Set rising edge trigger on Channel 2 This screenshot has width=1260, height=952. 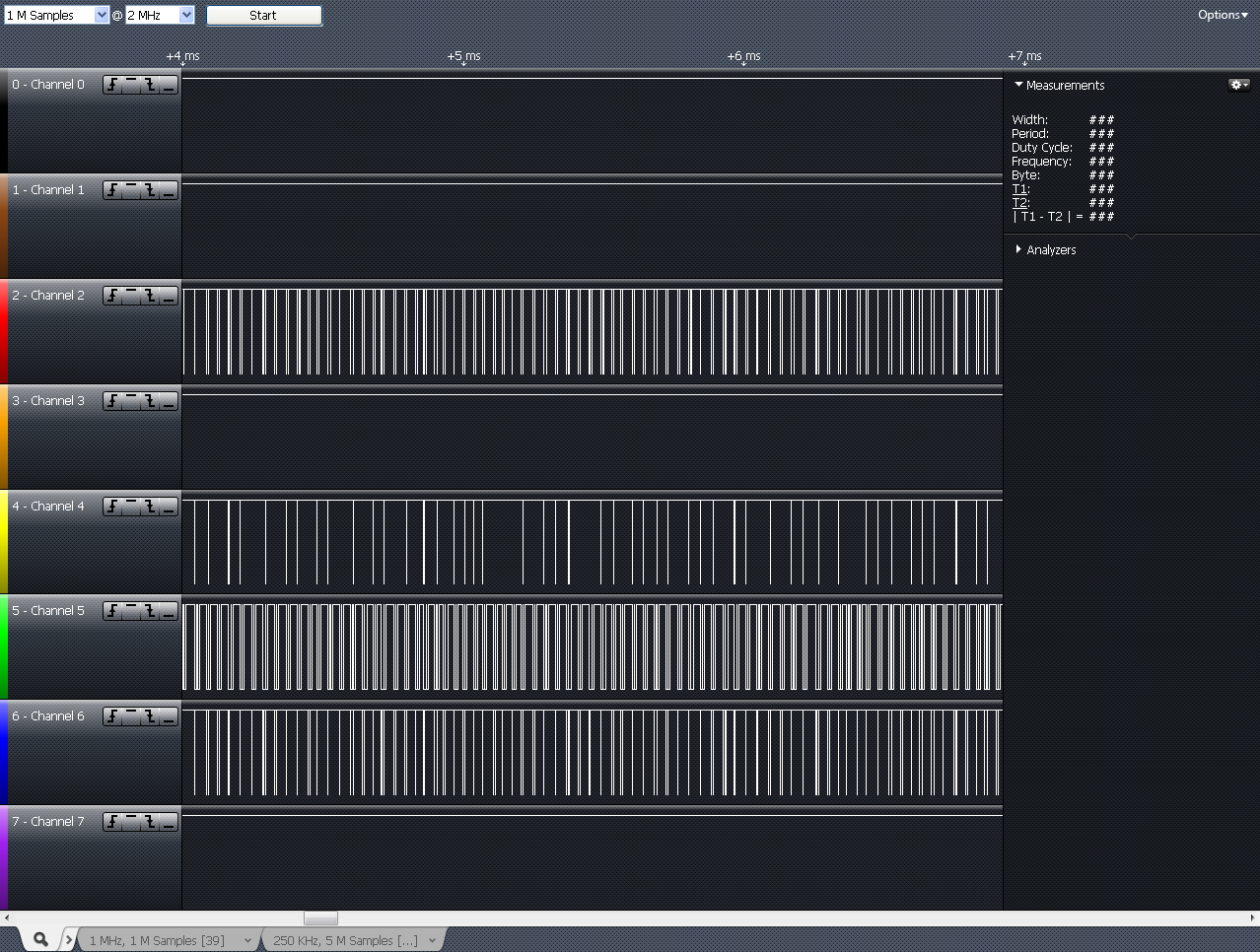coord(112,296)
